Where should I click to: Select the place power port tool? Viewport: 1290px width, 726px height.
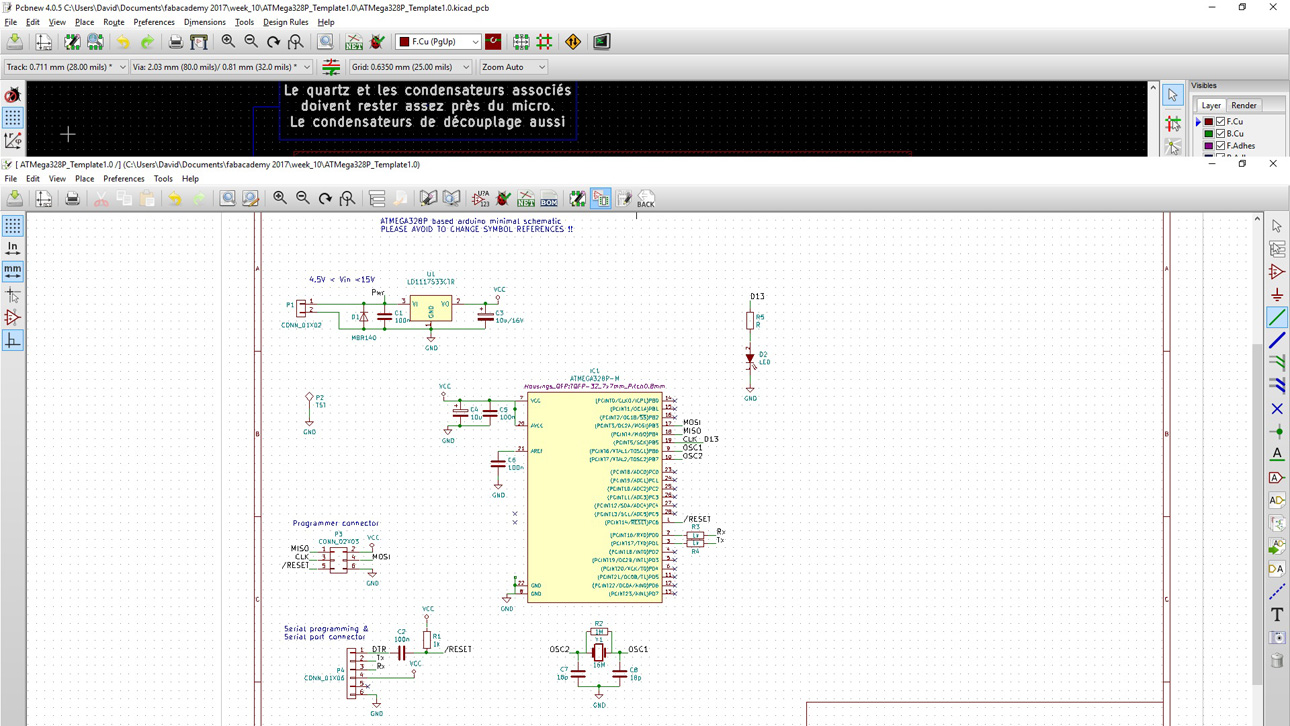[x=1277, y=295]
